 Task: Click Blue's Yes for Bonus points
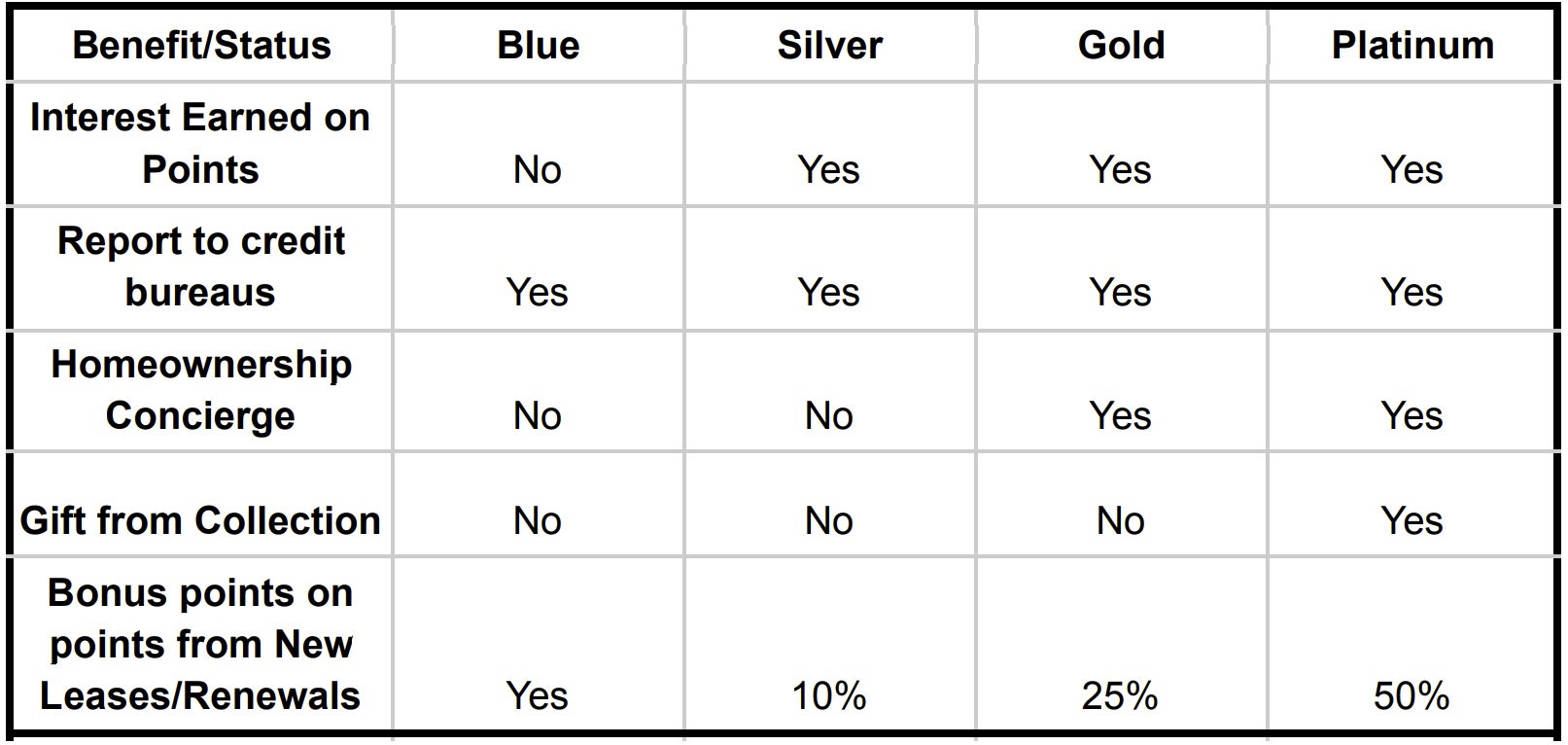(537, 695)
